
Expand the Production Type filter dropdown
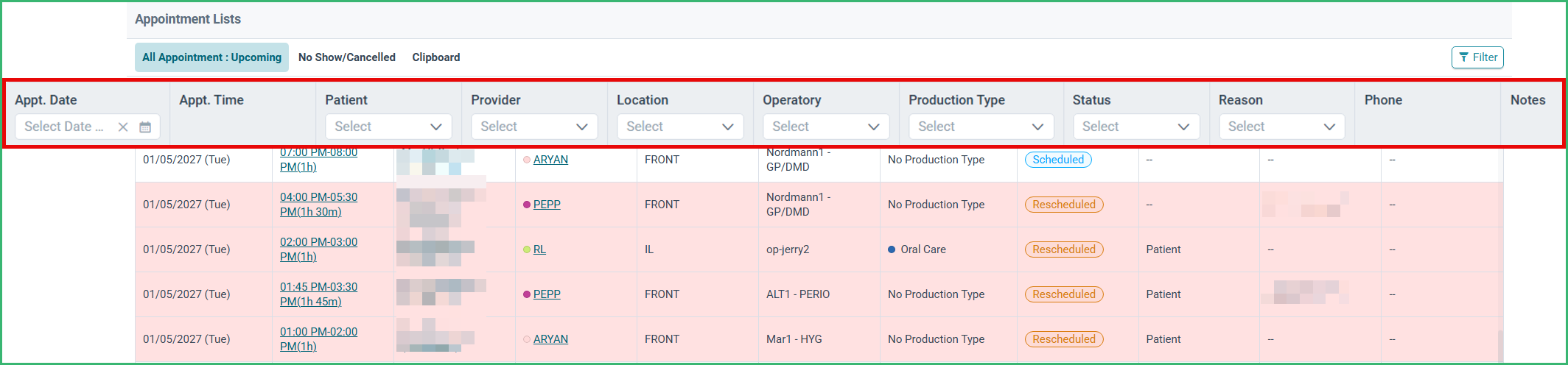(981, 127)
